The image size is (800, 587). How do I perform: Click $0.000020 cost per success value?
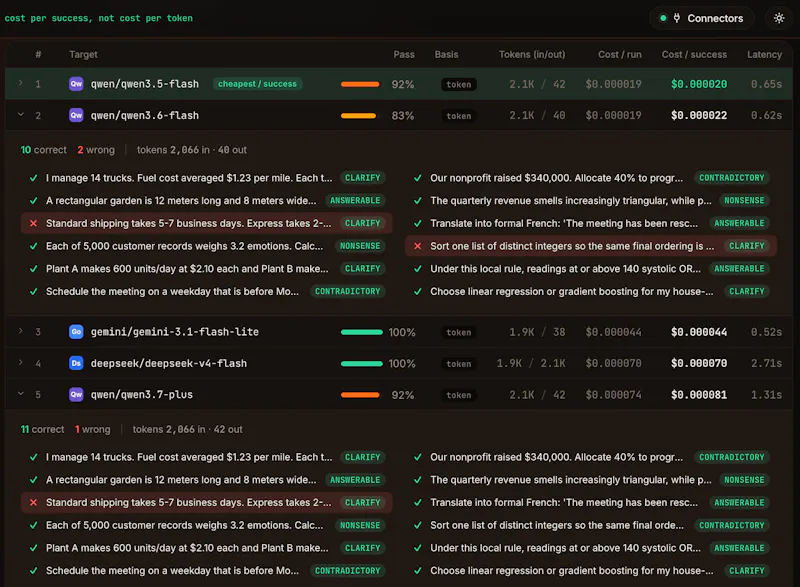click(698, 84)
